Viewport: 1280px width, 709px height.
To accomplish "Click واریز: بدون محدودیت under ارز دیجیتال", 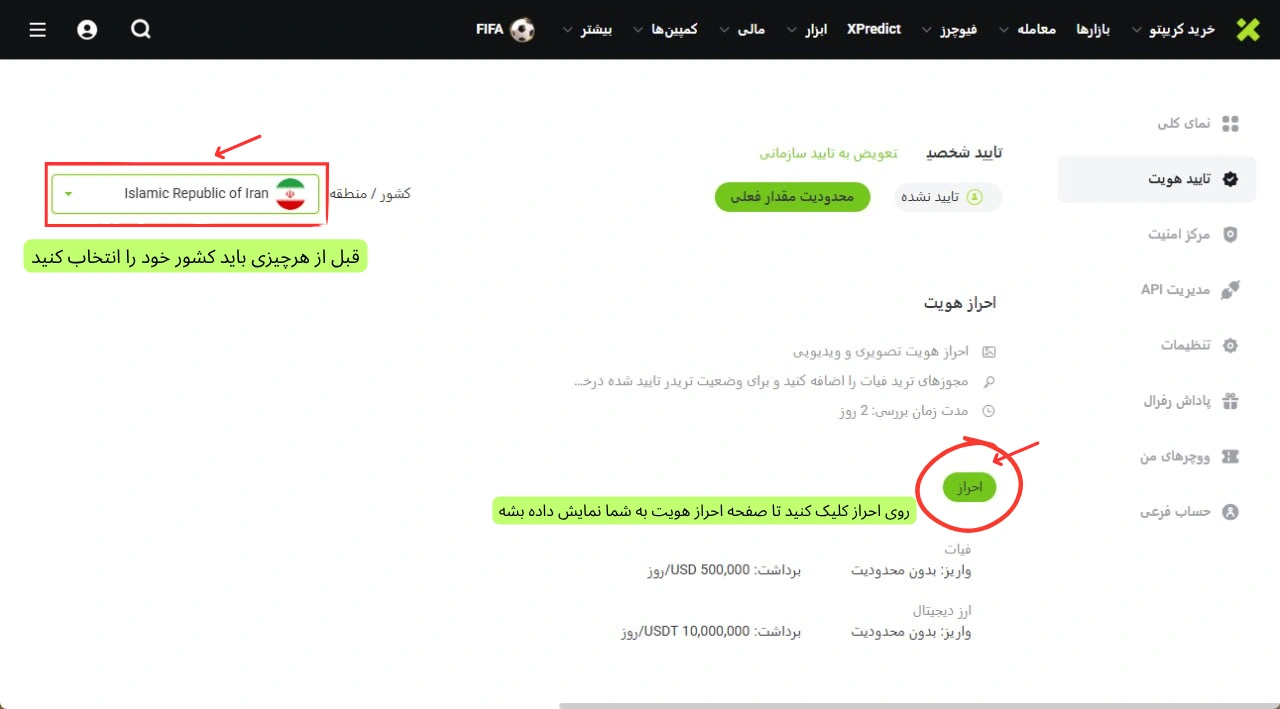I will pos(911,631).
